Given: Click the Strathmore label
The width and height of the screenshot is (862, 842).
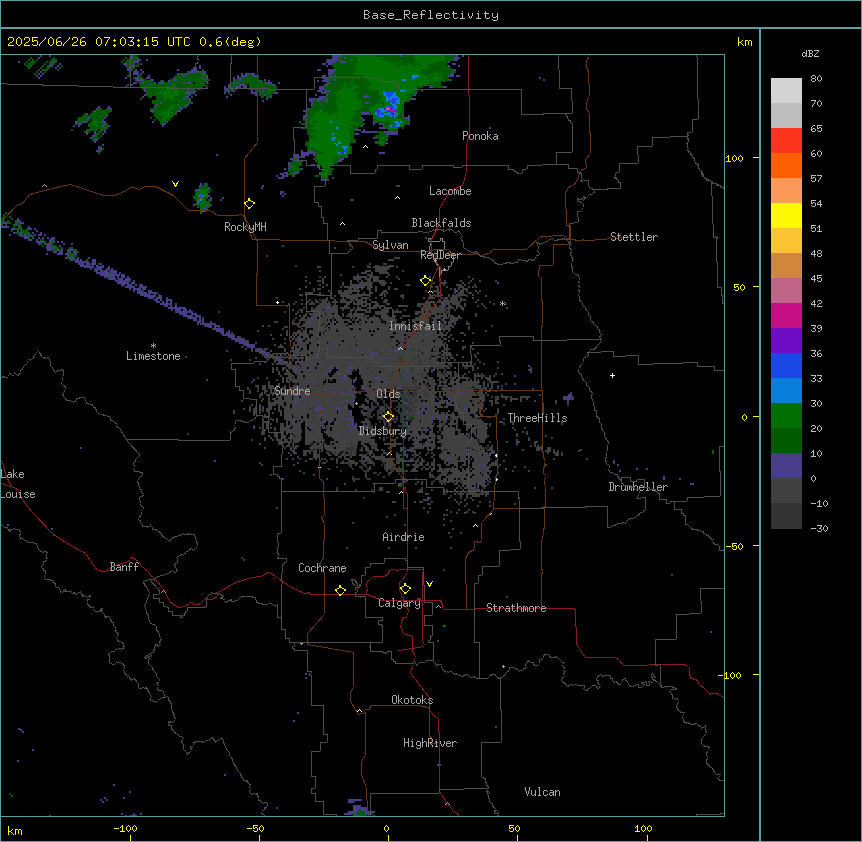Looking at the screenshot, I should 516,608.
